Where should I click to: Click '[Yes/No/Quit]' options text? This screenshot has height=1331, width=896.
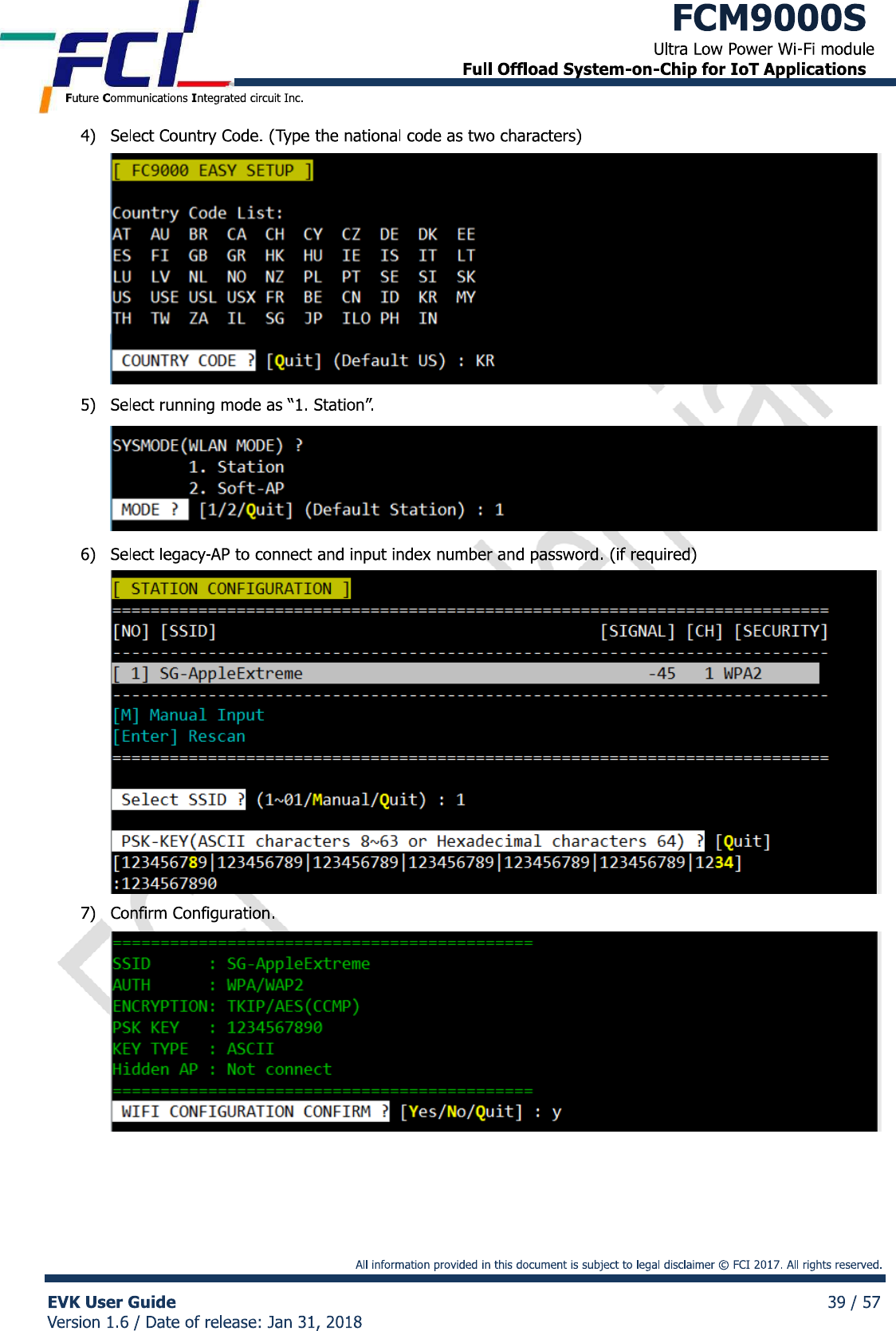pos(461,1112)
